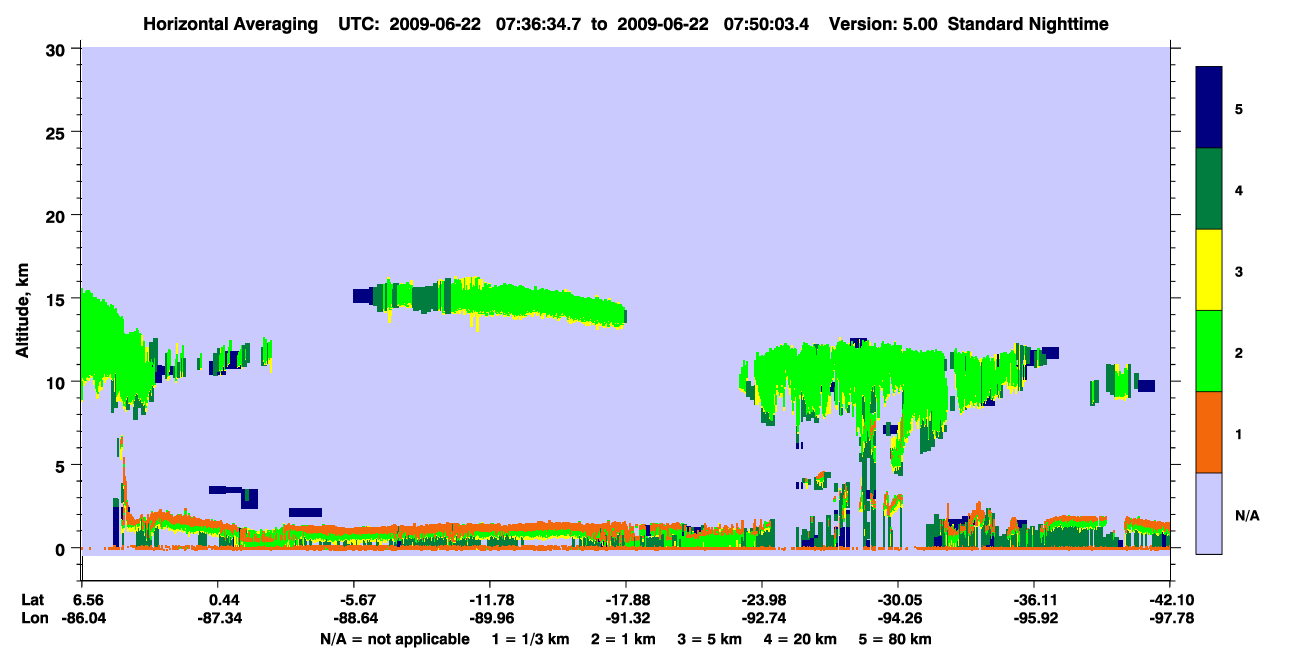Click 'Standard Nighttime' in the title
Image resolution: width=1300 pixels, height=667 pixels.
1028,23
